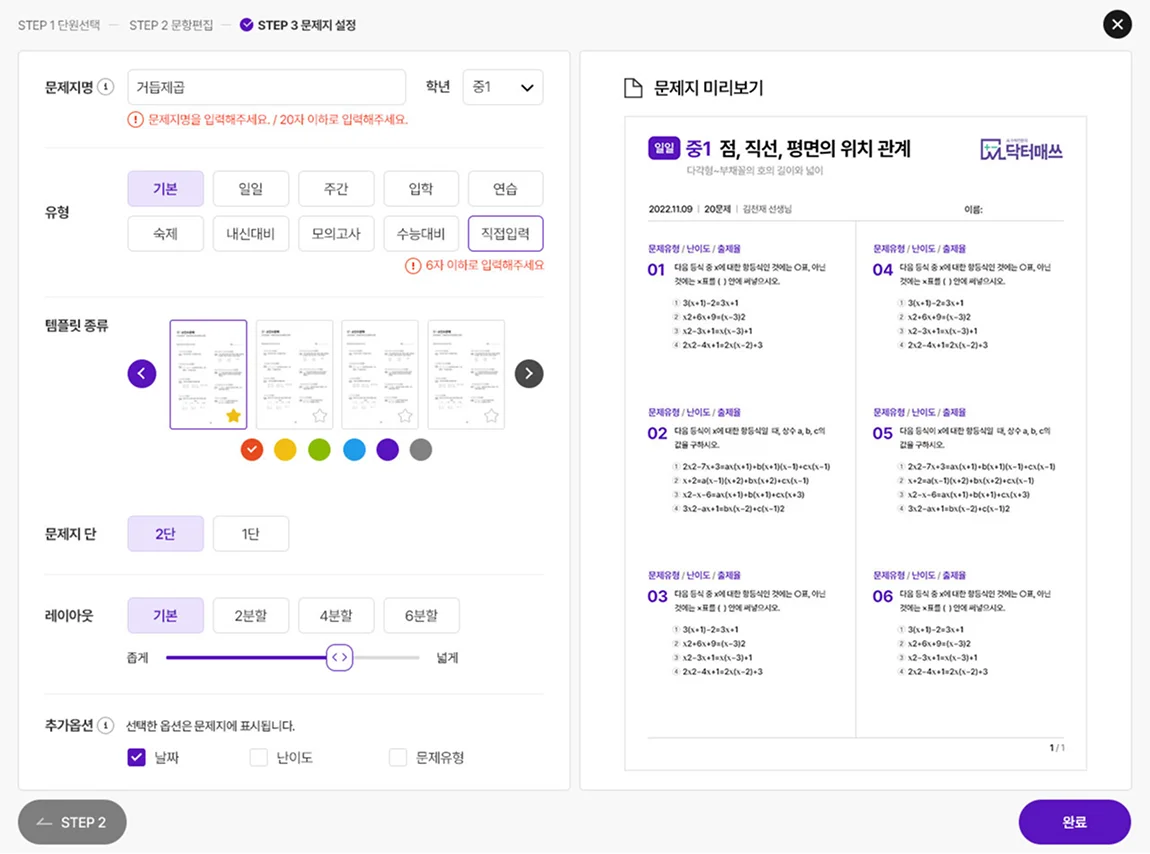Screen dimensions: 1150x854
Task: Select the 1단 column option
Action: point(251,533)
